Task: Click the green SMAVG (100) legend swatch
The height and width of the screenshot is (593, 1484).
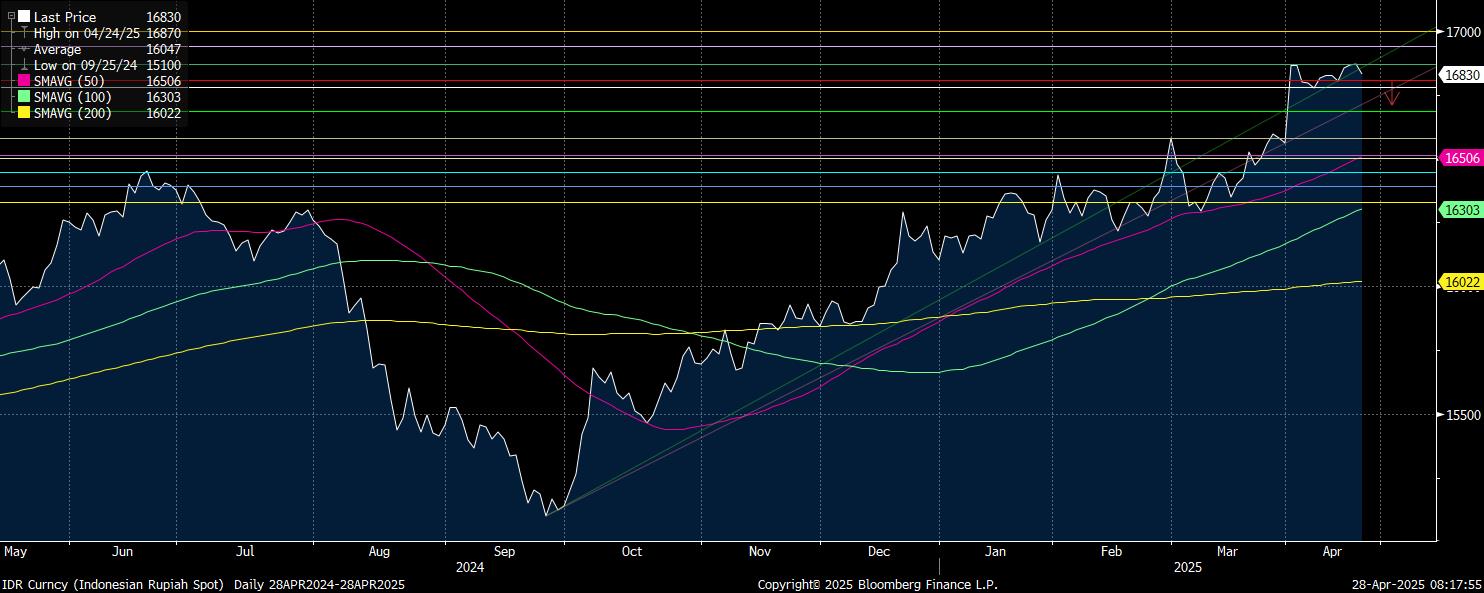Action: 24,97
